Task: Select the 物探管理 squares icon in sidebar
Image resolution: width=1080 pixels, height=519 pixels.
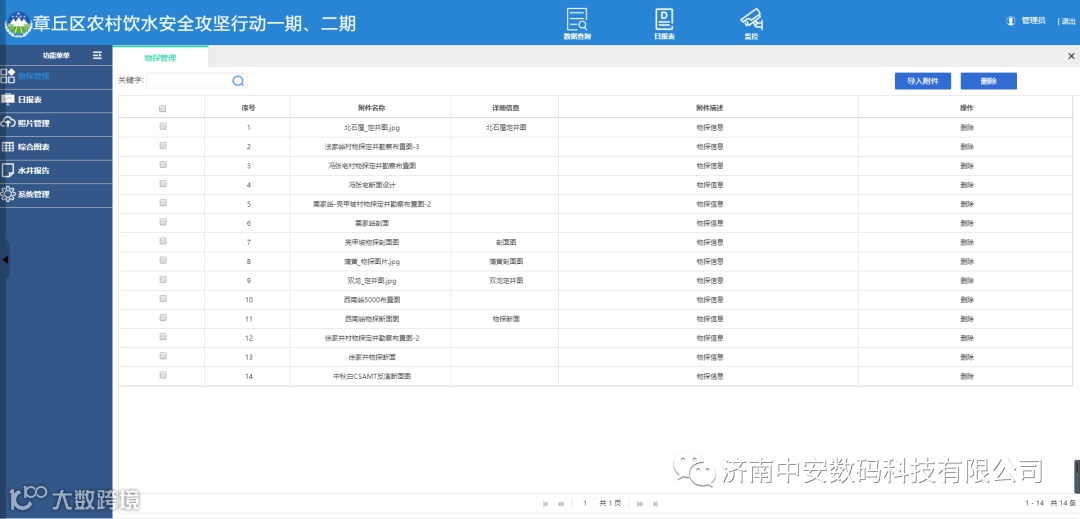Action: 8,76
